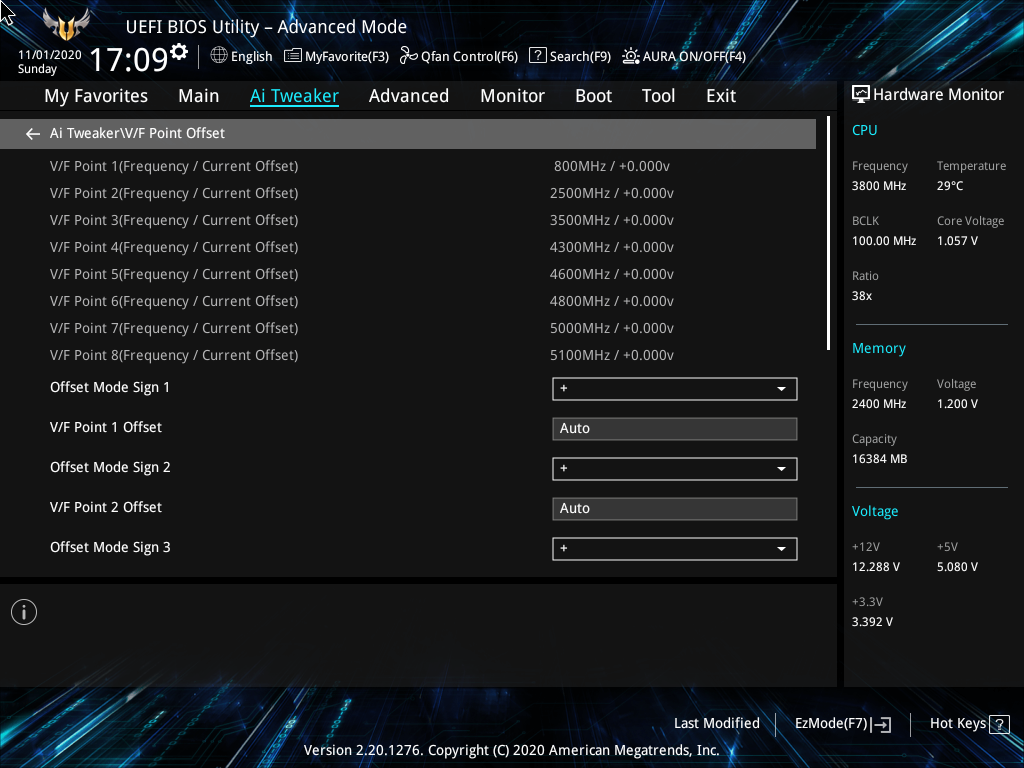Open the Last Modified log
The image size is (1024, 768).
pyautogui.click(x=716, y=723)
